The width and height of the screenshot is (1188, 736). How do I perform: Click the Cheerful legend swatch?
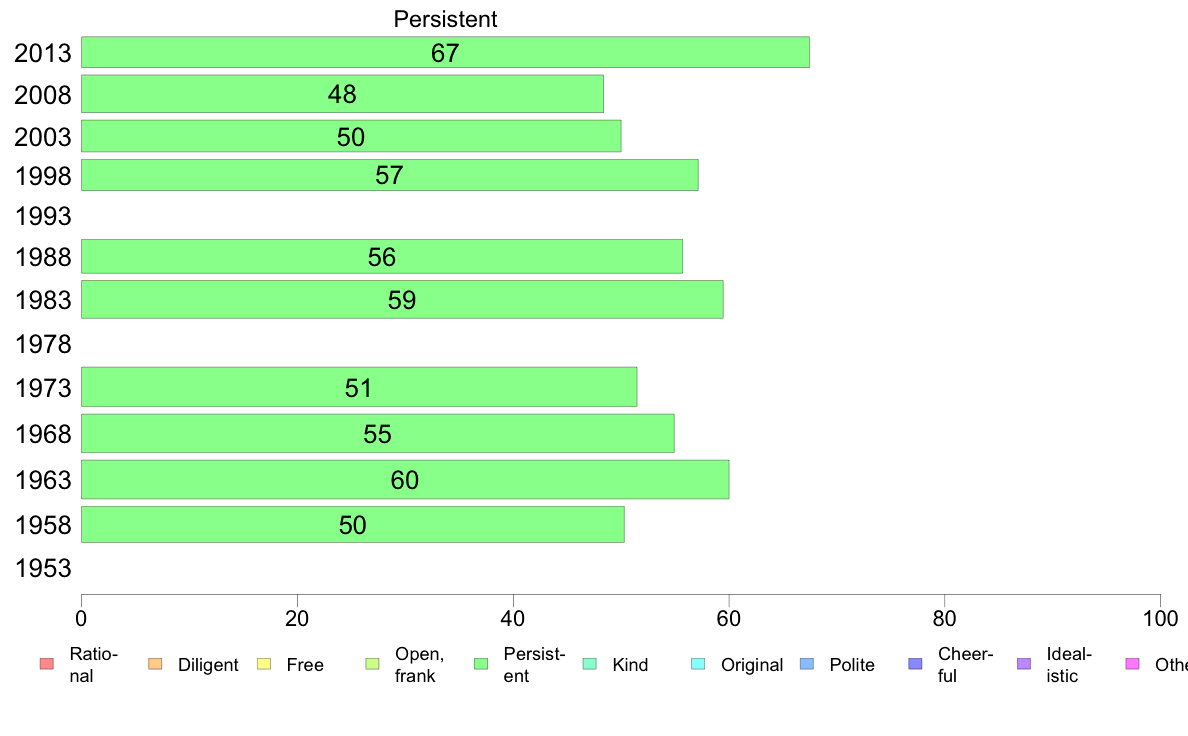click(x=915, y=664)
